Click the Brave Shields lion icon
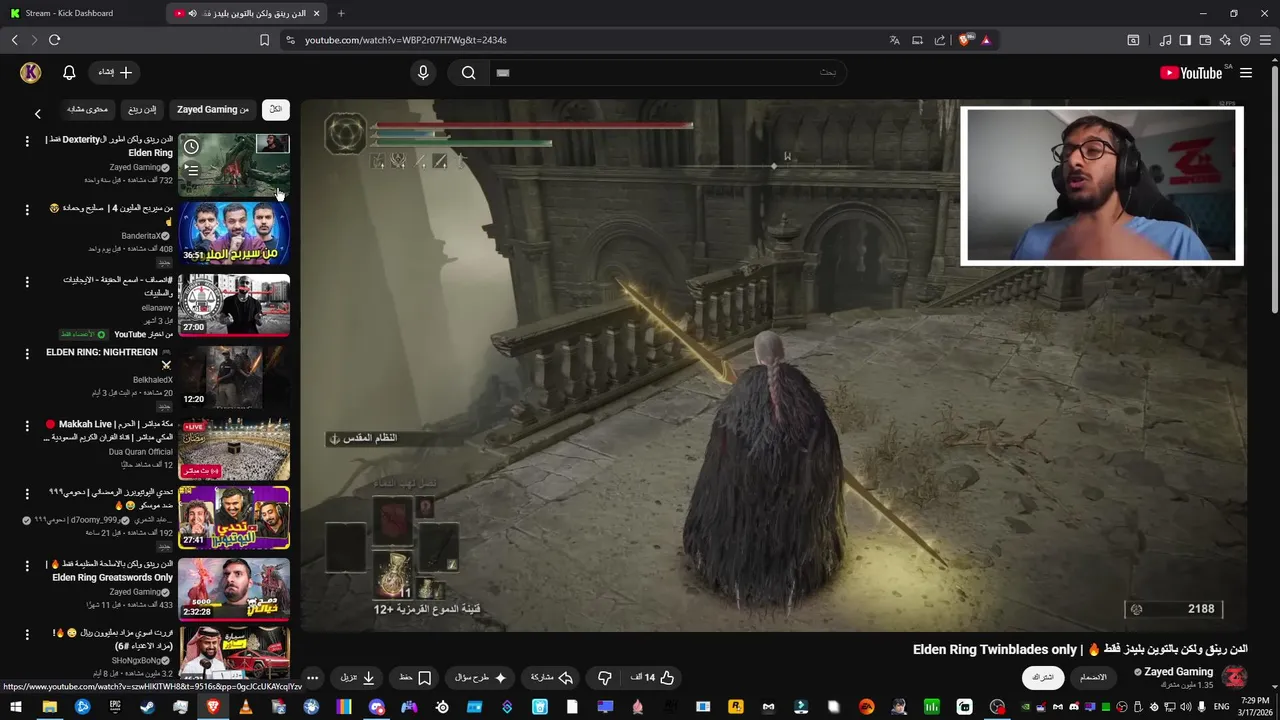 [964, 40]
